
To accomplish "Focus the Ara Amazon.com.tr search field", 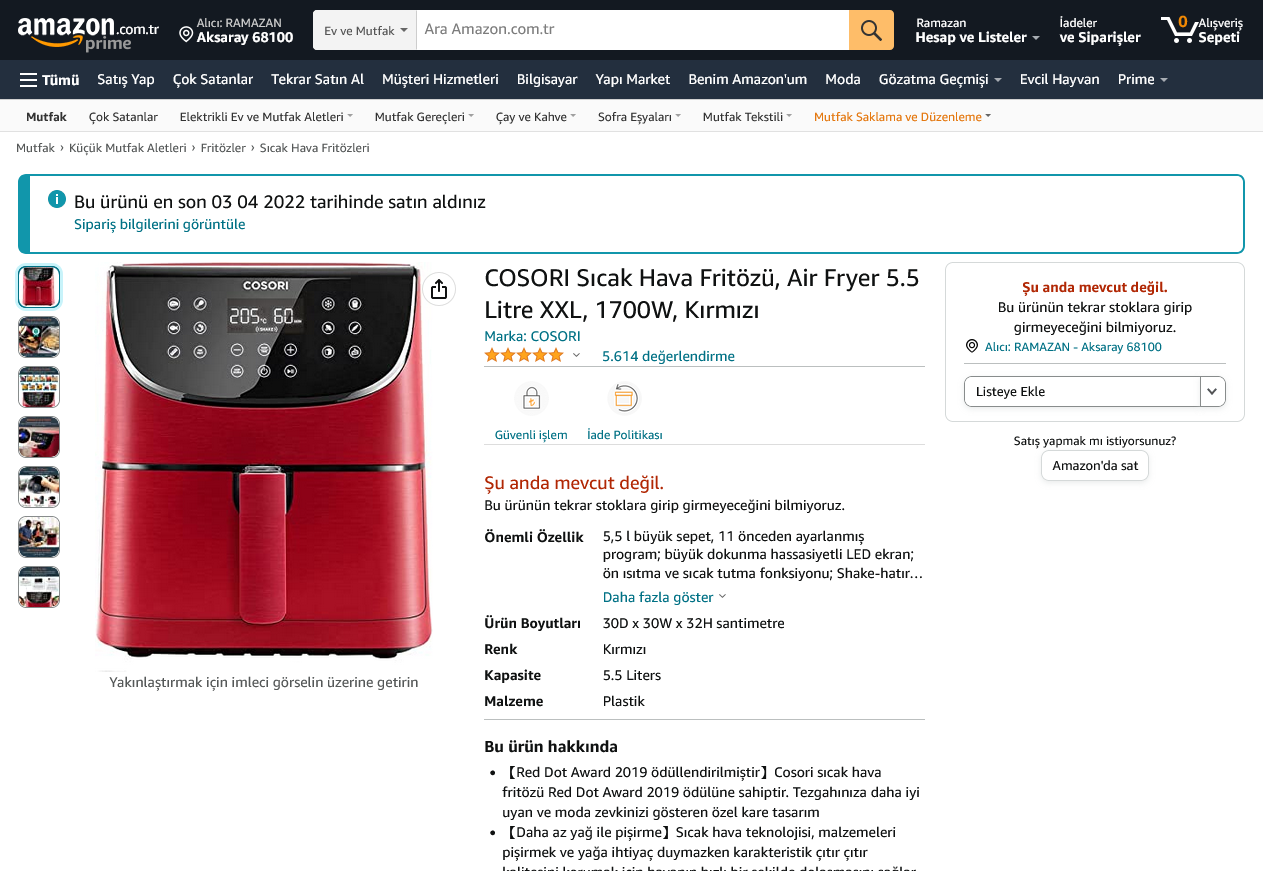I will coord(632,30).
